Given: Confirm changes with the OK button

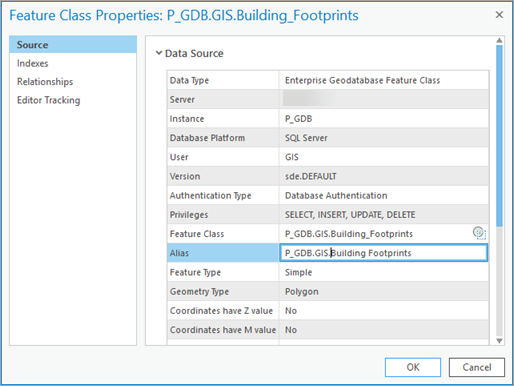Looking at the screenshot, I should coord(413,367).
